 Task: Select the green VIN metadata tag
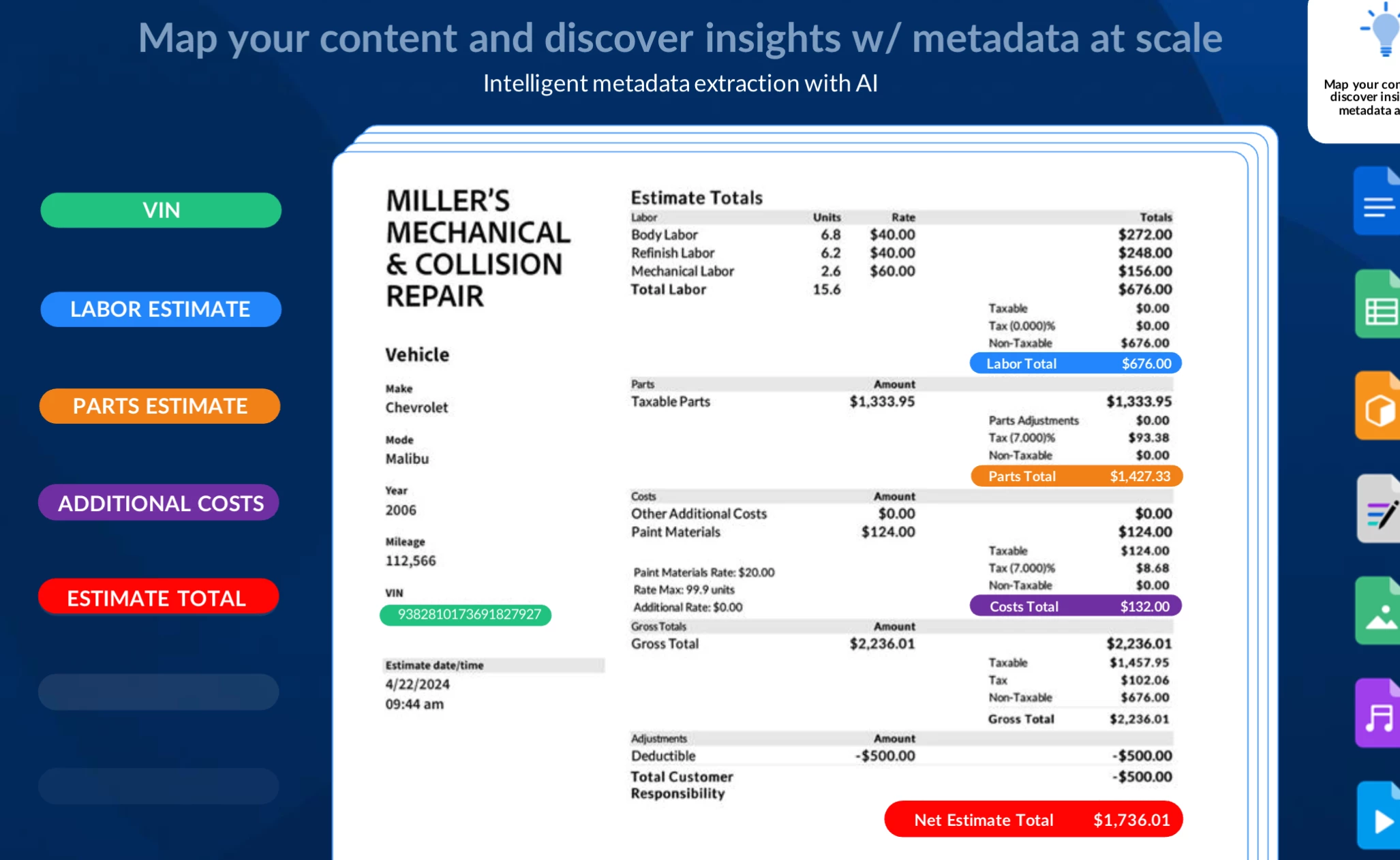point(161,210)
